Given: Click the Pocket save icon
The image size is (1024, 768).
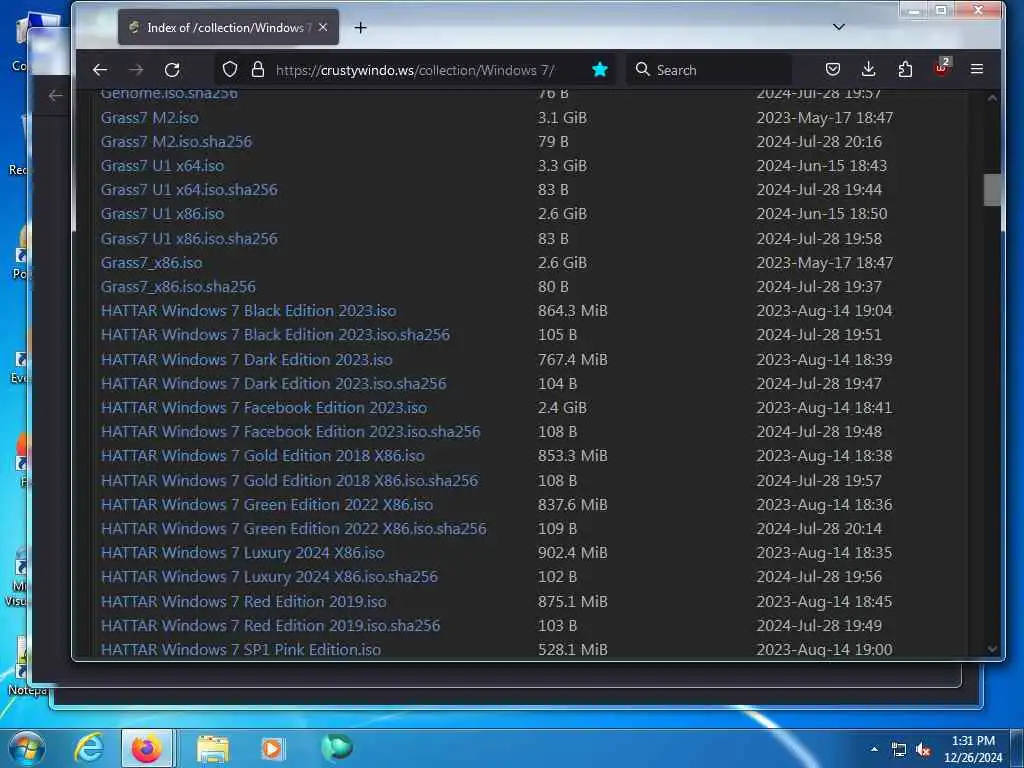Looking at the screenshot, I should point(833,69).
